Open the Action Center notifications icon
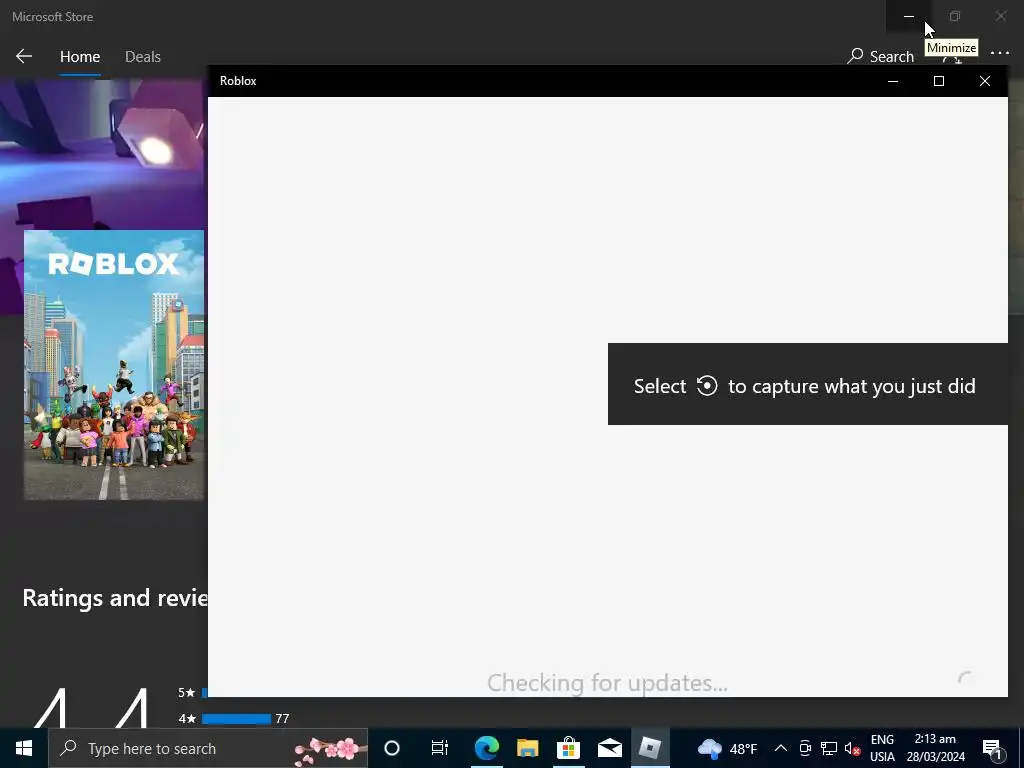The width and height of the screenshot is (1024, 768). (x=993, y=748)
